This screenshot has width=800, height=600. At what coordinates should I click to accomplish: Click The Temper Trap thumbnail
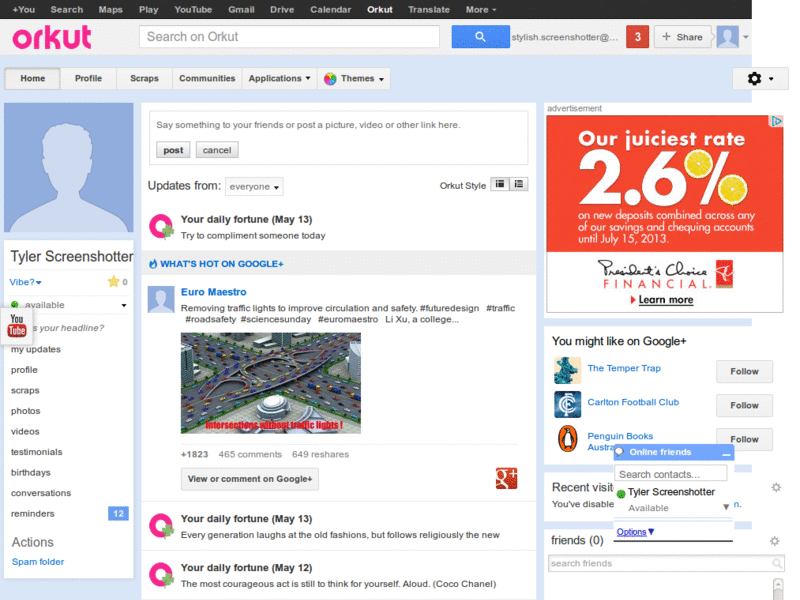(567, 370)
